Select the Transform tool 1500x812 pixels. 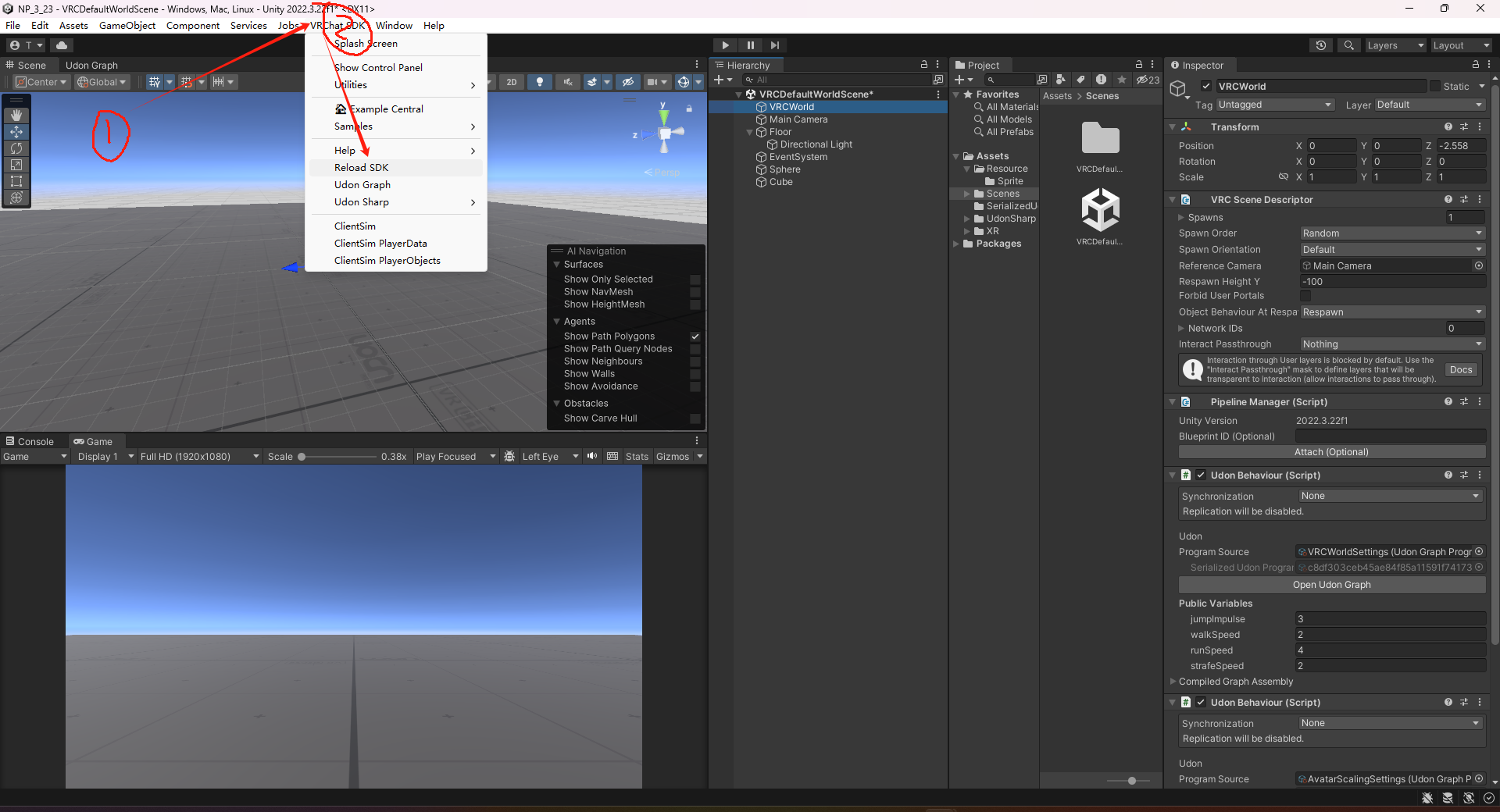click(x=16, y=198)
